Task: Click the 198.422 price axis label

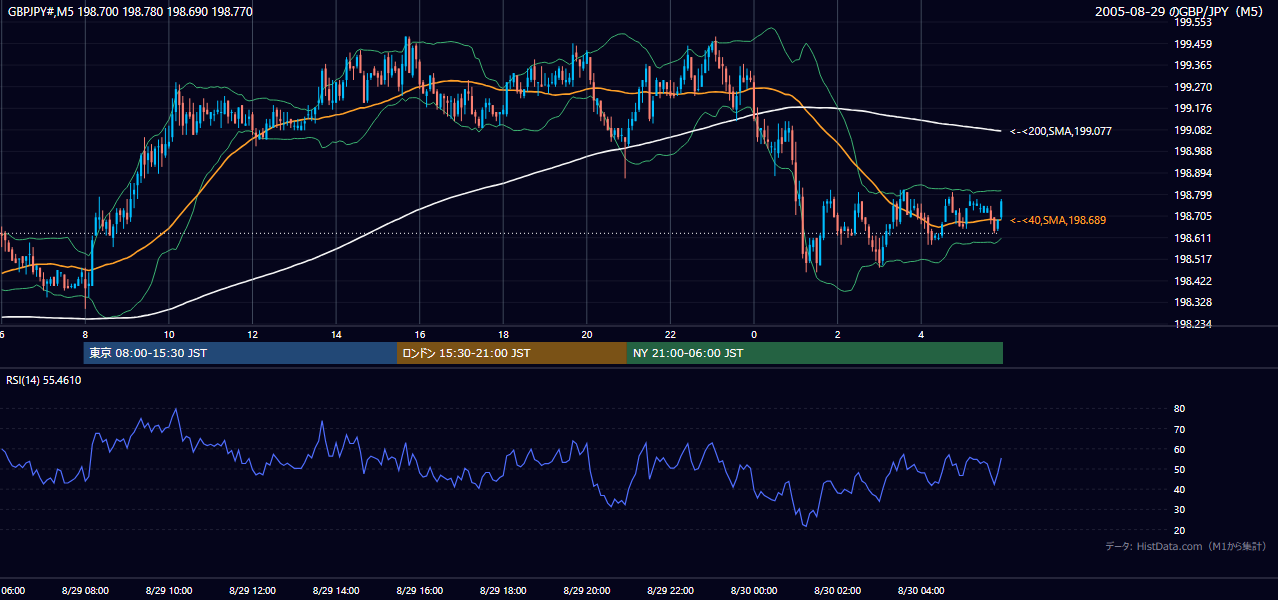Action: click(1193, 281)
